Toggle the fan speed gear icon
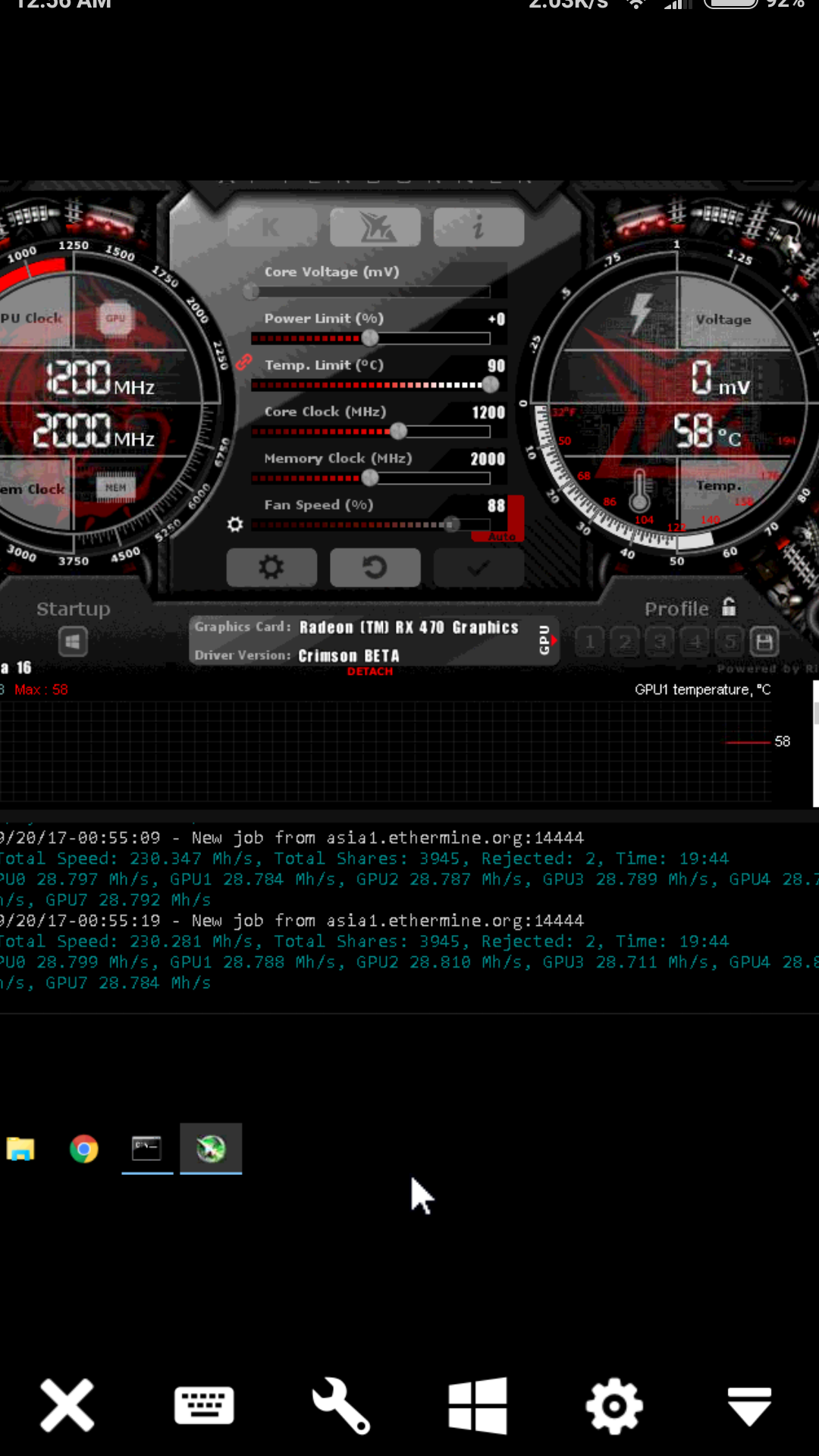The height and width of the screenshot is (1456, 819). point(235,524)
